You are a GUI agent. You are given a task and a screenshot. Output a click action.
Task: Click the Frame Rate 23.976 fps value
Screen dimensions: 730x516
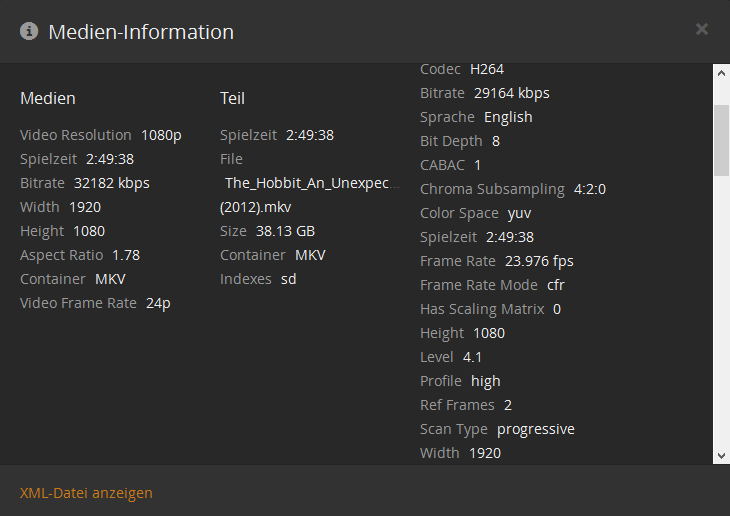[x=539, y=261]
